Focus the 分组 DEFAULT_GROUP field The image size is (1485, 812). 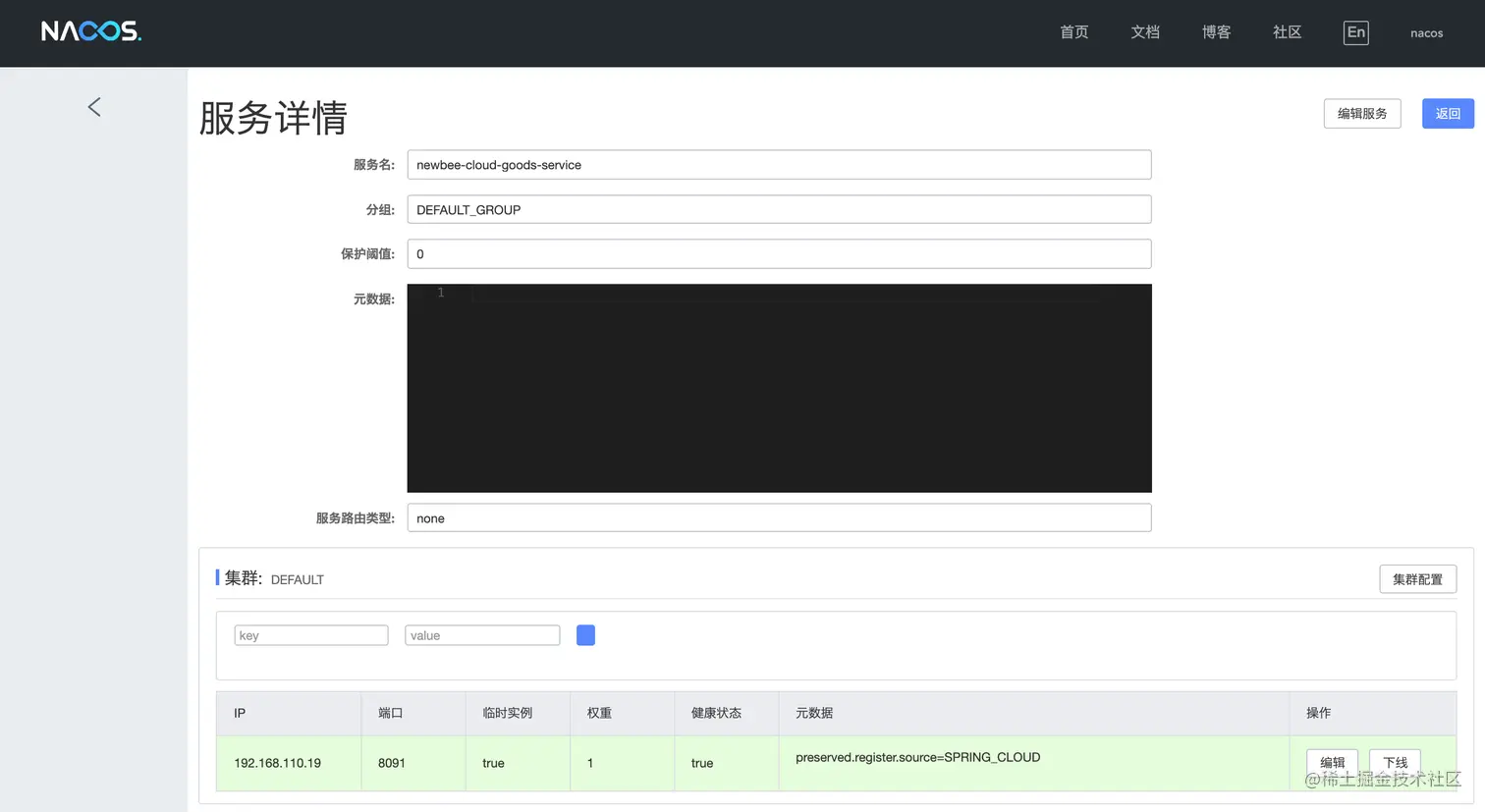779,209
